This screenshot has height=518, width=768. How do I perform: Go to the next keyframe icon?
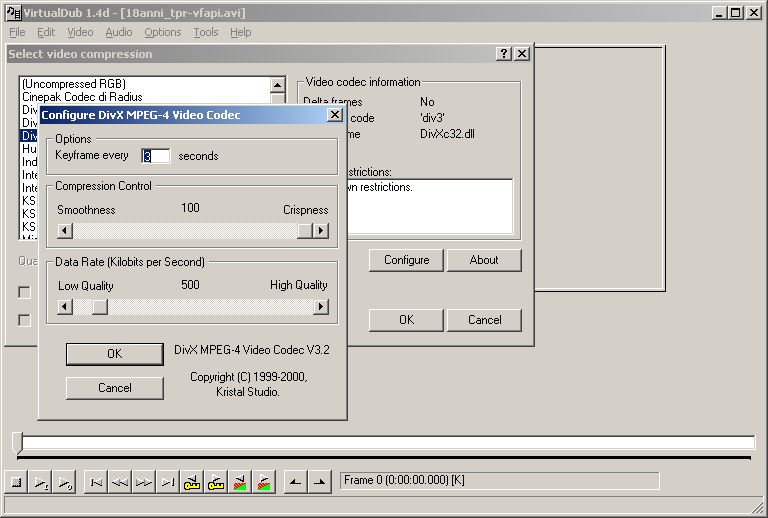coord(216,482)
